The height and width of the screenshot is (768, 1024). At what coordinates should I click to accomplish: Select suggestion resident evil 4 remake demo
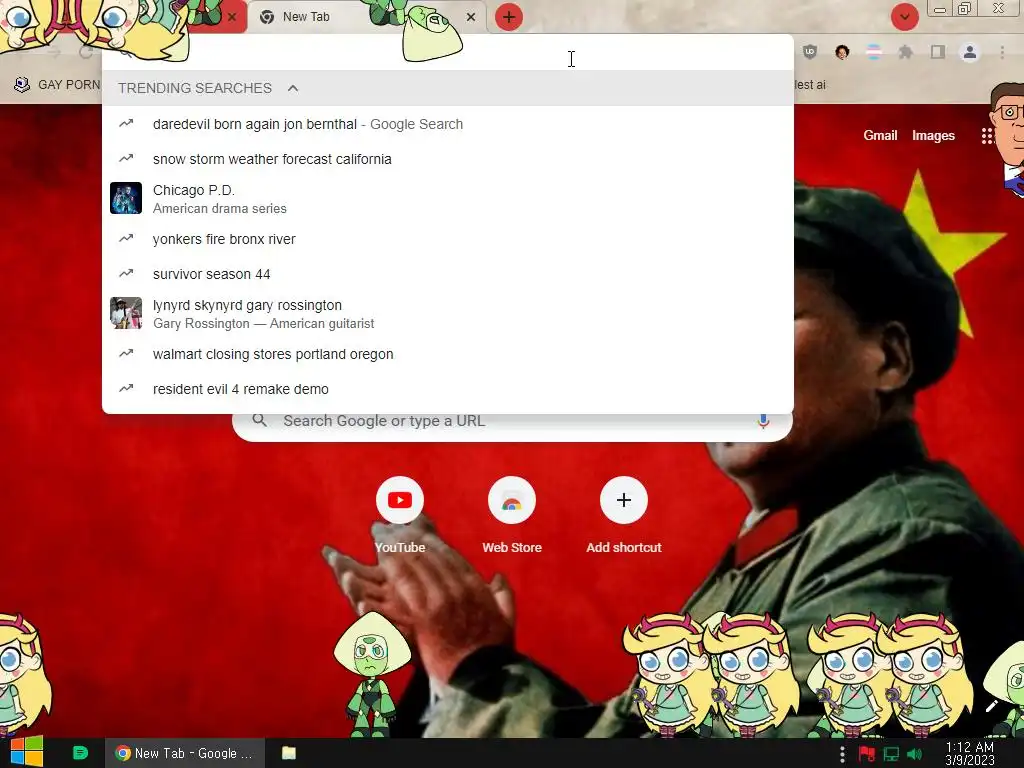coord(448,389)
